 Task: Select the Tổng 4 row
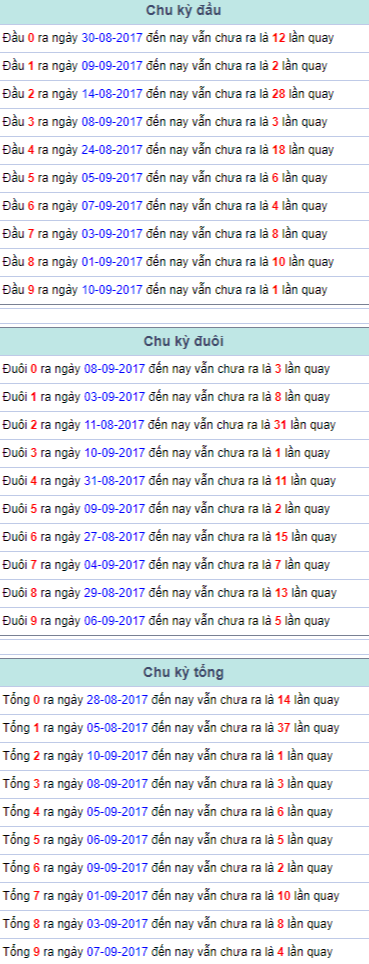pos(184,812)
